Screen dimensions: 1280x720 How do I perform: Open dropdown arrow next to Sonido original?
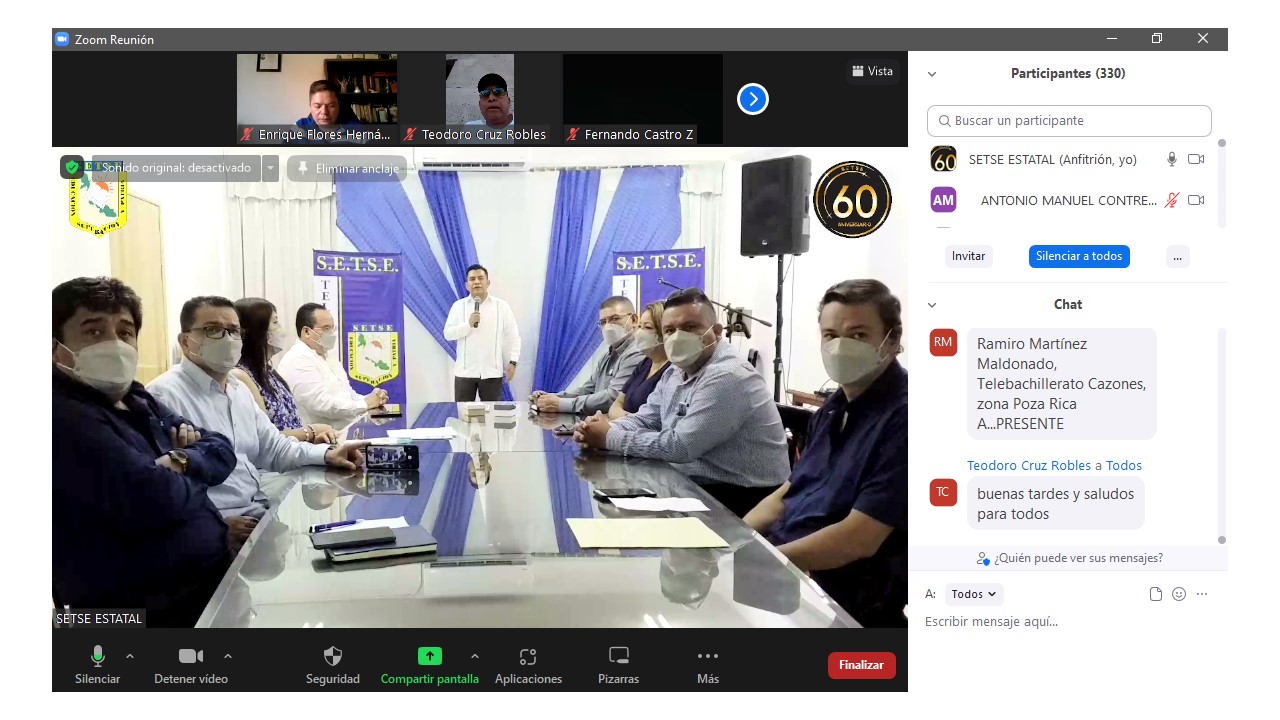tap(270, 168)
